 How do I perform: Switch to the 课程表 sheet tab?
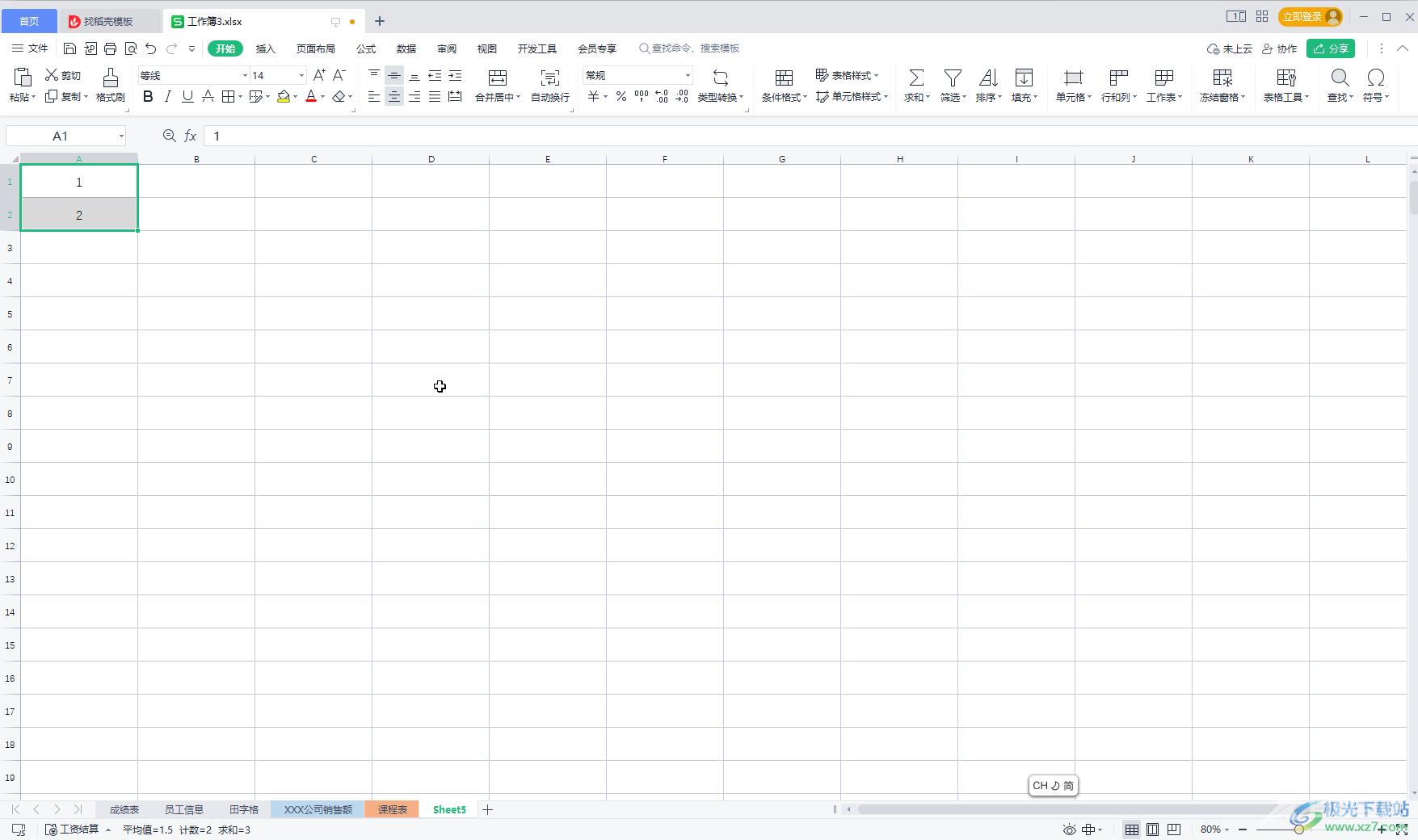(392, 809)
